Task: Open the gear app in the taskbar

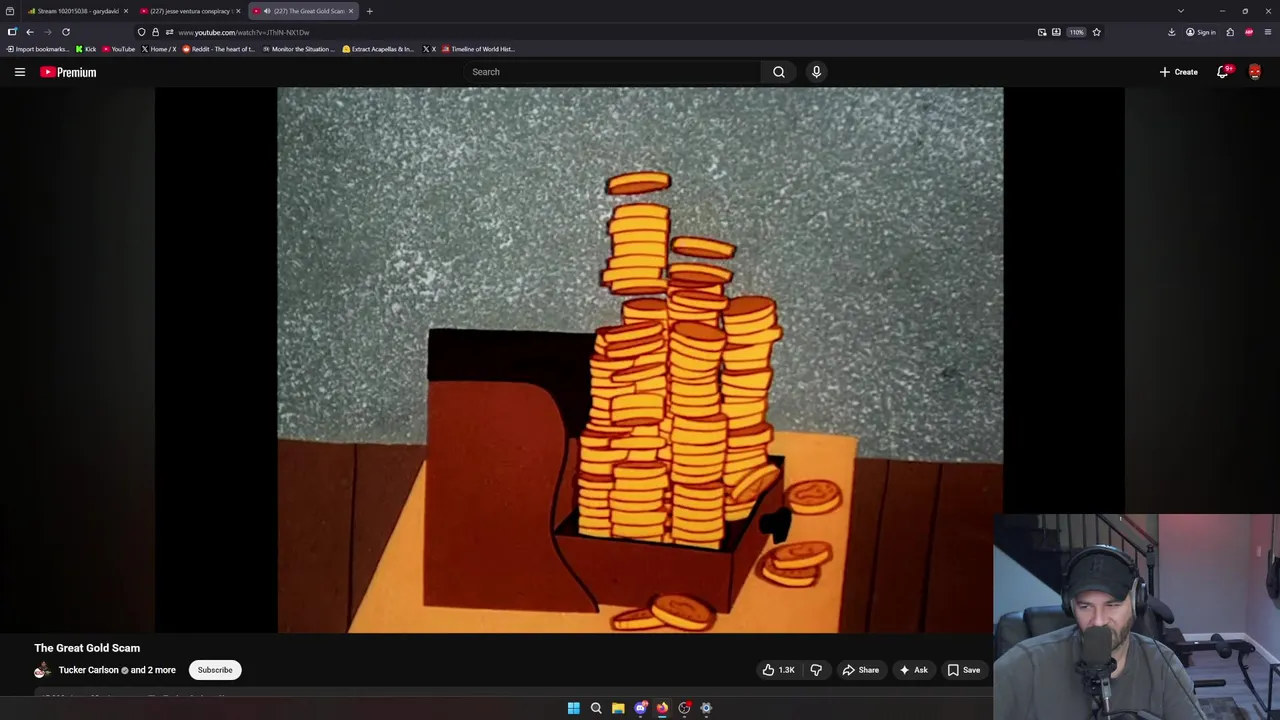Action: (706, 708)
